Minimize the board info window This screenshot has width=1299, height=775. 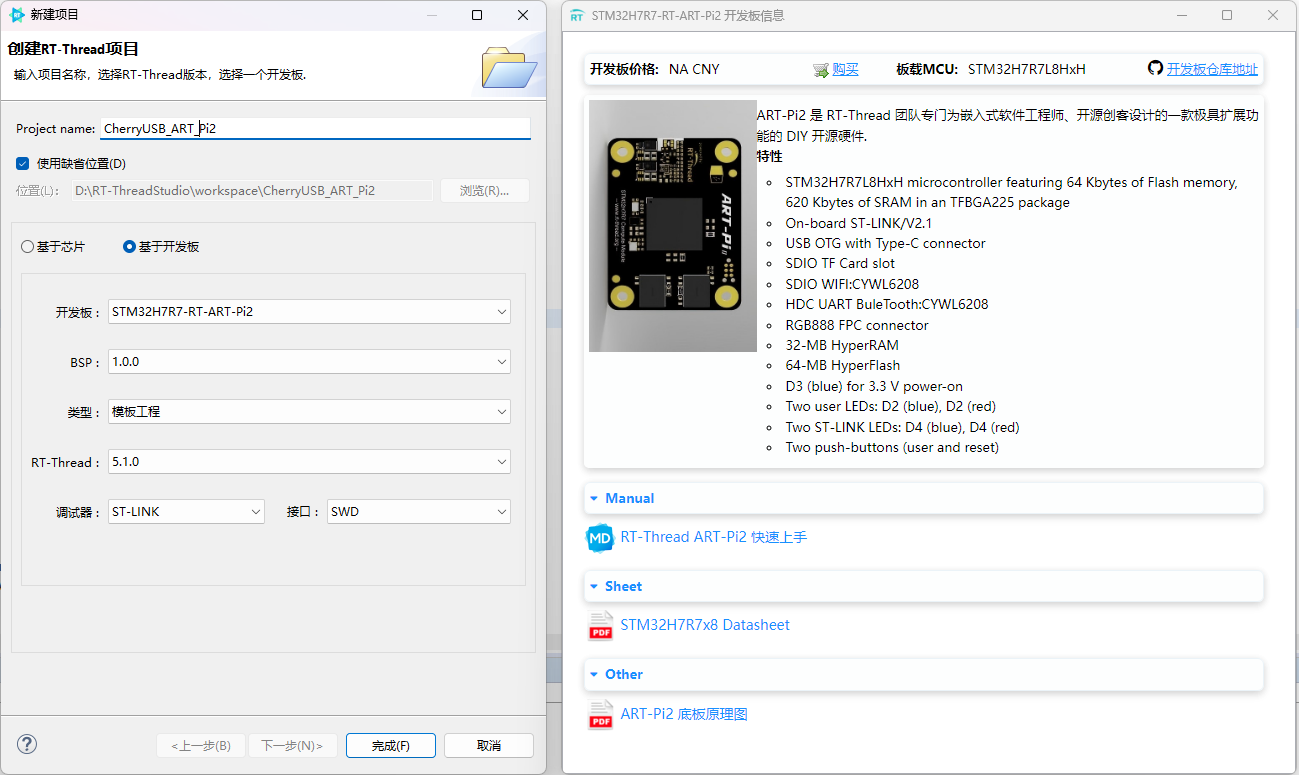tap(1181, 15)
